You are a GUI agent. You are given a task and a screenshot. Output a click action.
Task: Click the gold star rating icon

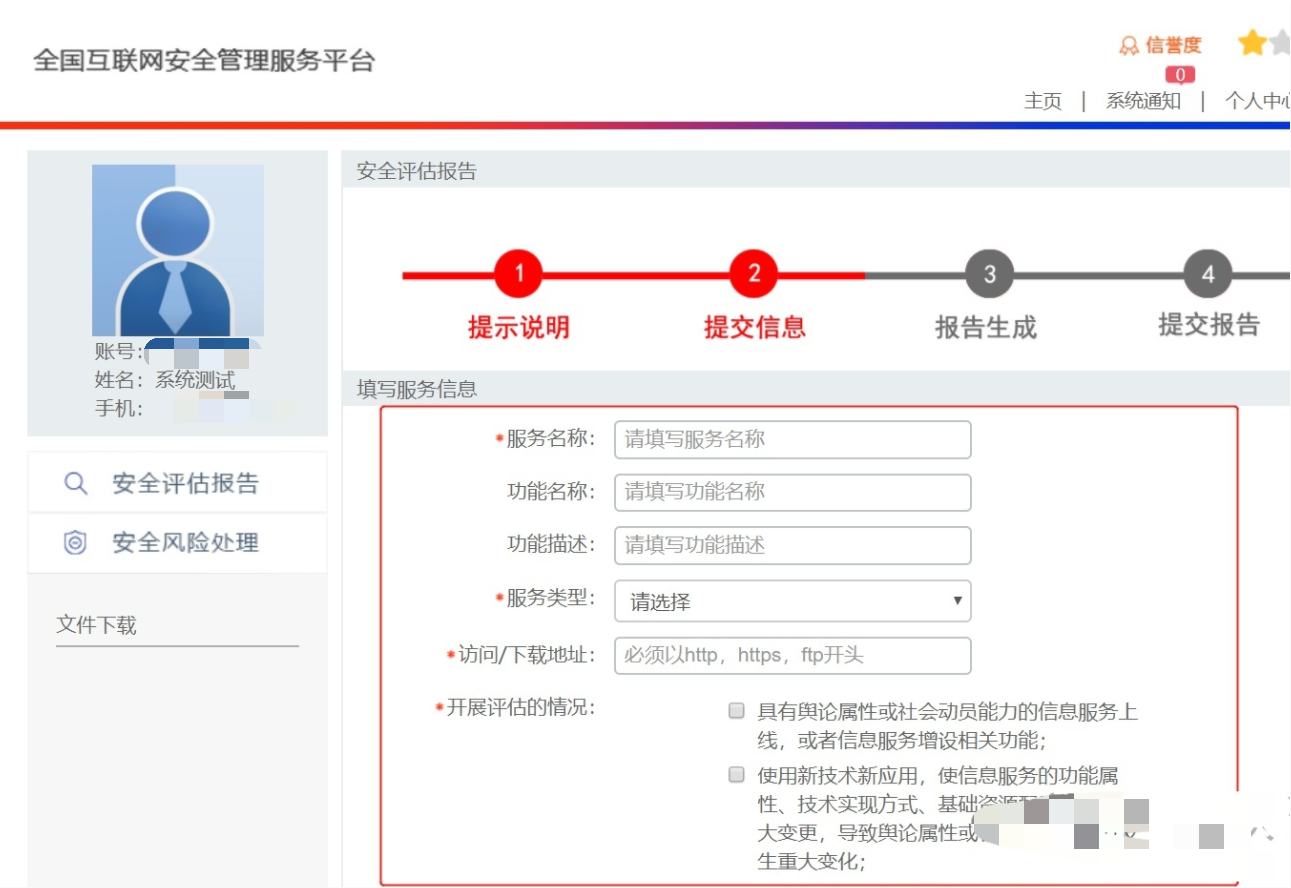coord(1252,43)
